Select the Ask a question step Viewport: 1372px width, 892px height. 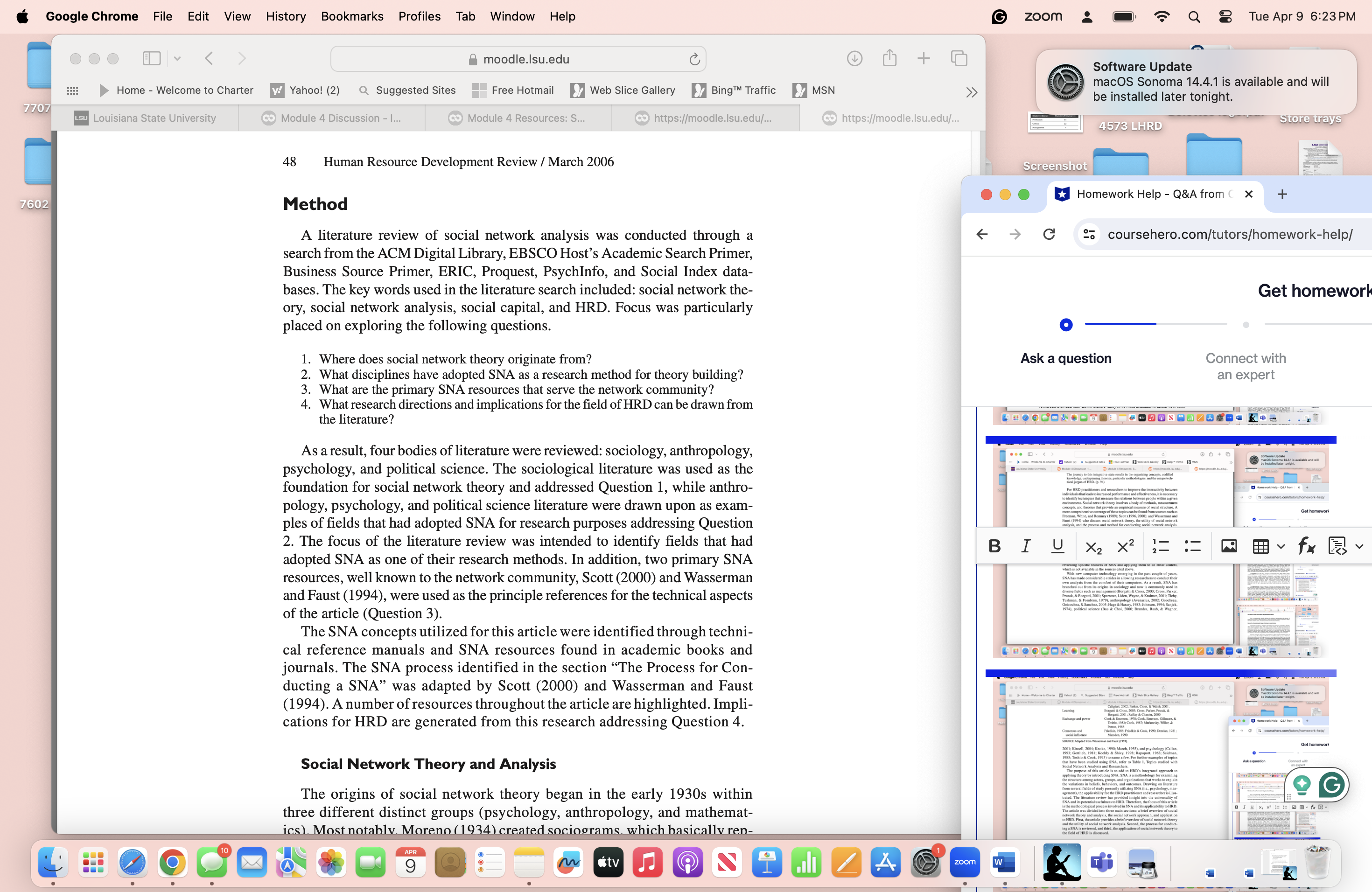(1066, 358)
